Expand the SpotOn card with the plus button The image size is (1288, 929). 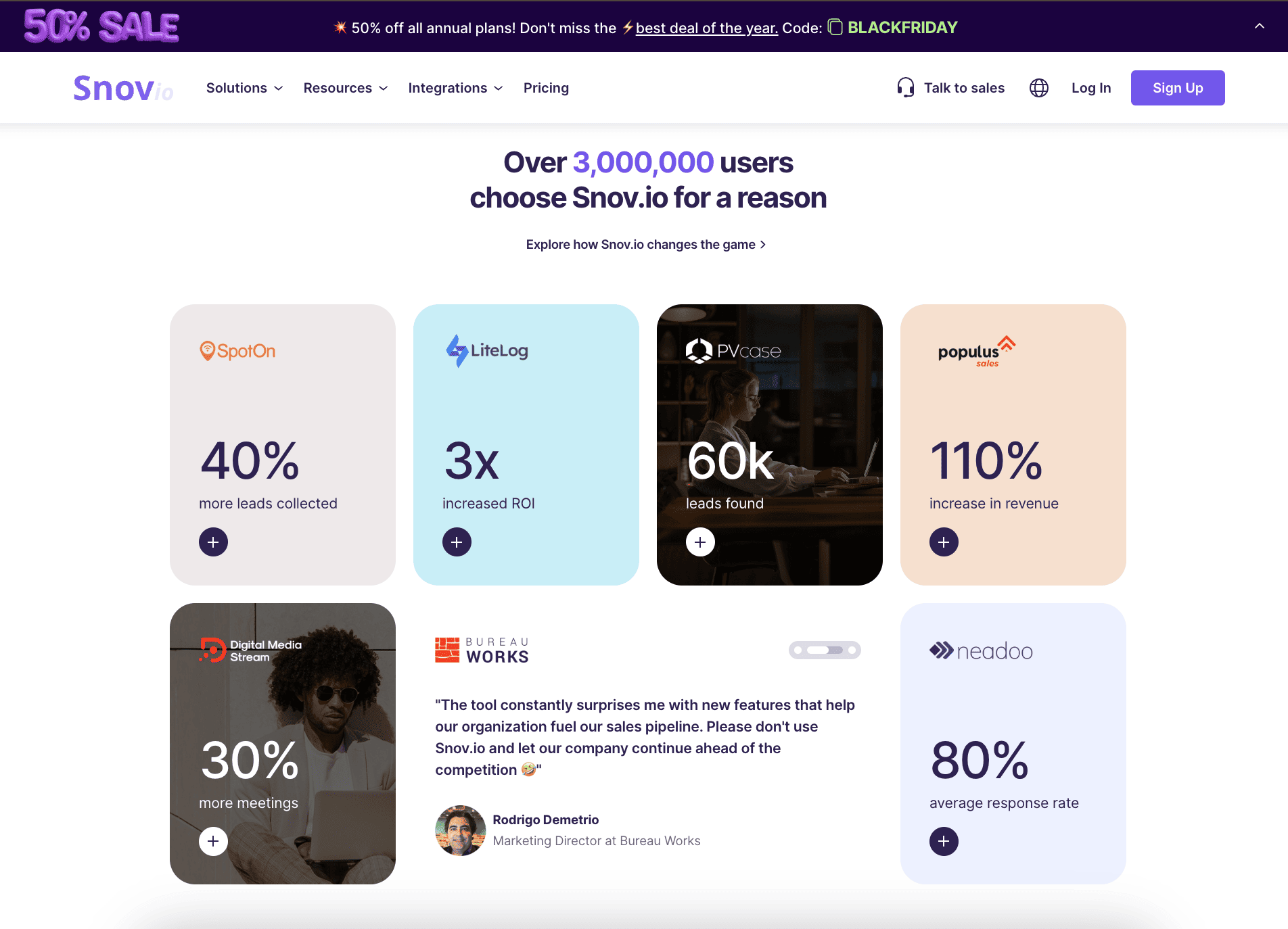click(x=213, y=542)
